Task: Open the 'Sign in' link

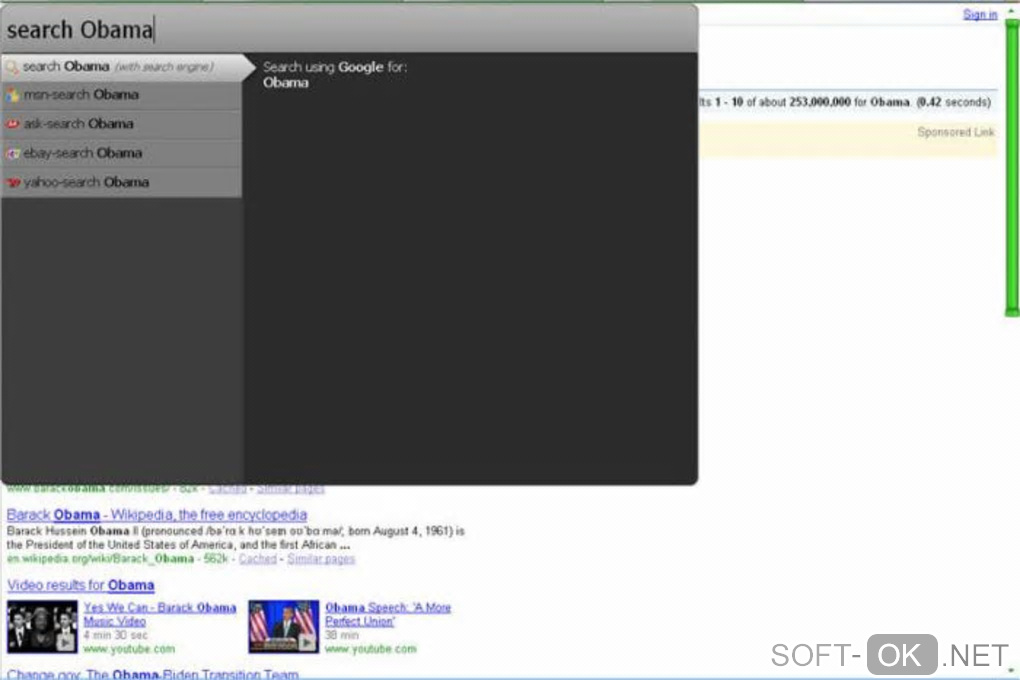Action: pos(980,14)
